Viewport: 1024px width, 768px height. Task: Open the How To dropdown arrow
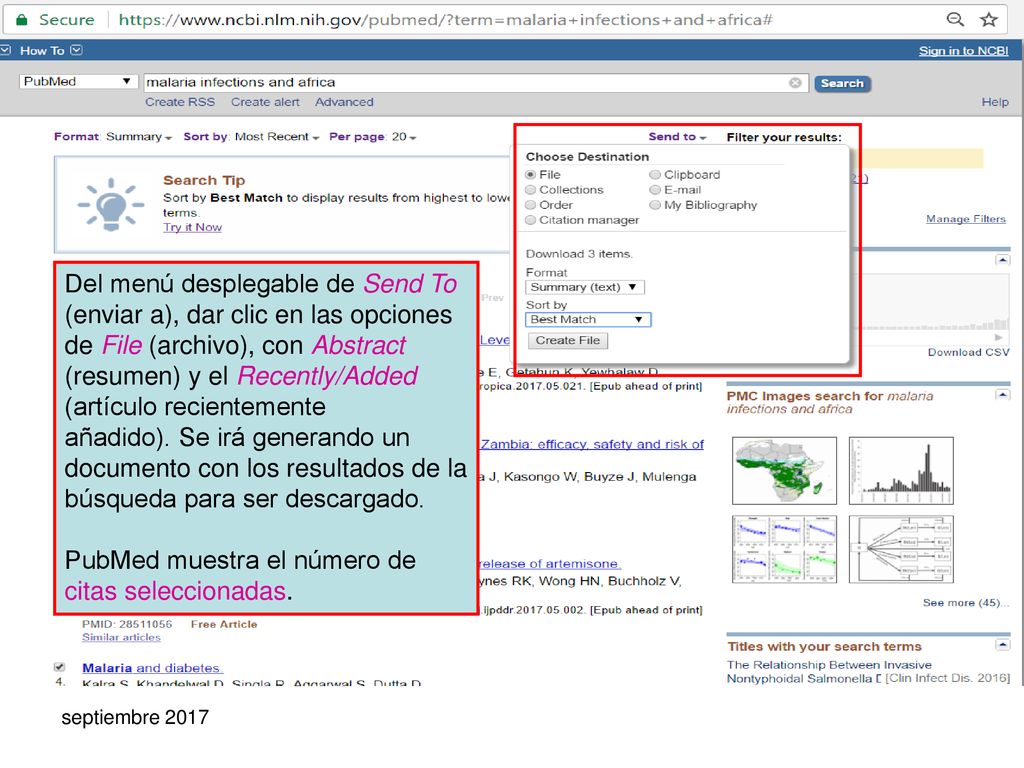[x=76, y=50]
